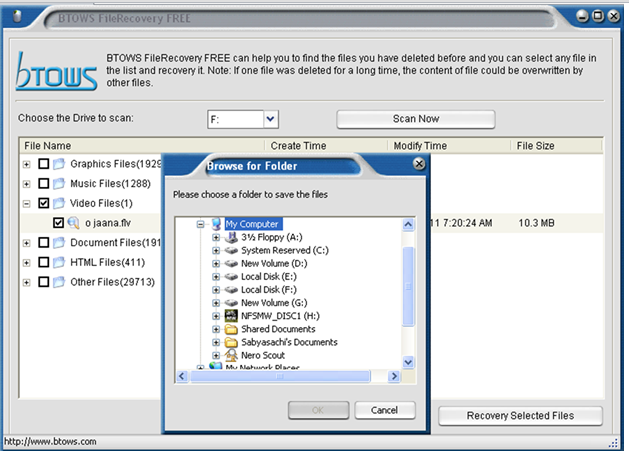Screen dimensions: 629x454
Task: Expand the Music Files category
Action: [x=26, y=184]
